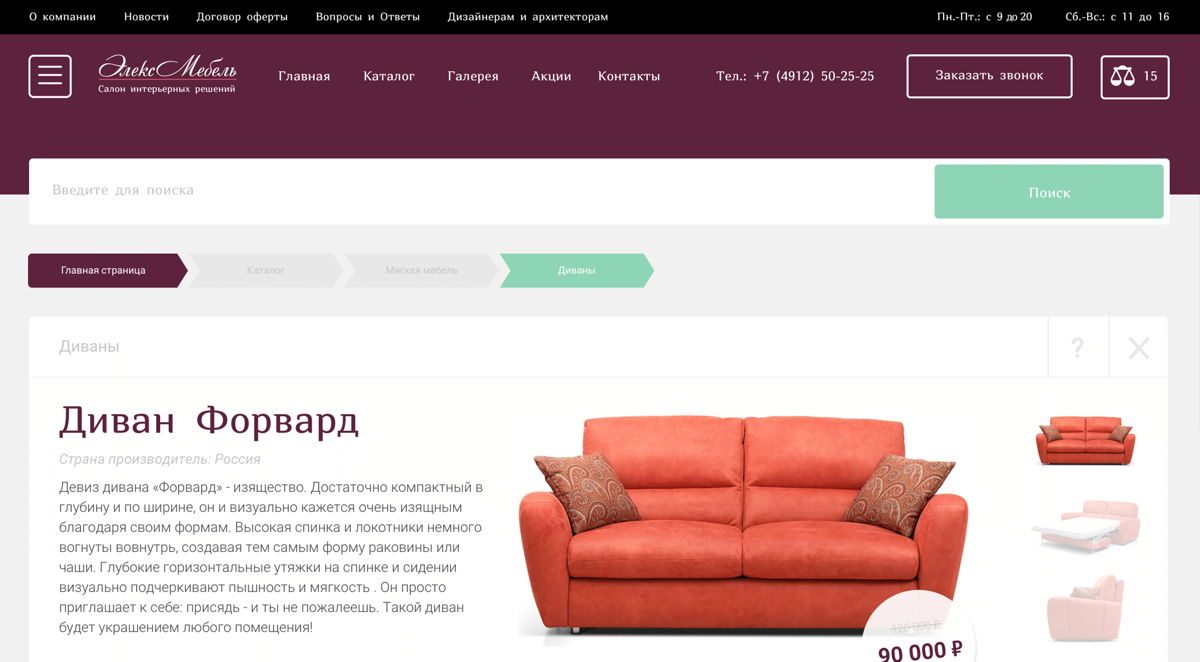Select the first sofa thumbnail
Image resolution: width=1200 pixels, height=662 pixels.
(1086, 440)
